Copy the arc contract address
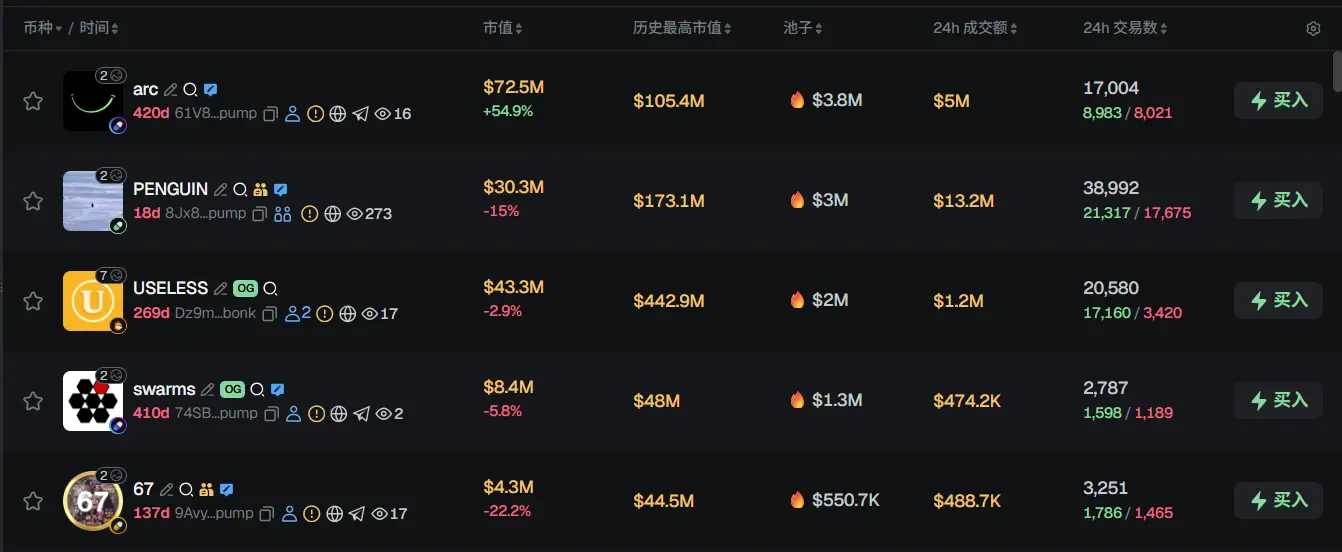This screenshot has height=552, width=1342. tap(270, 114)
